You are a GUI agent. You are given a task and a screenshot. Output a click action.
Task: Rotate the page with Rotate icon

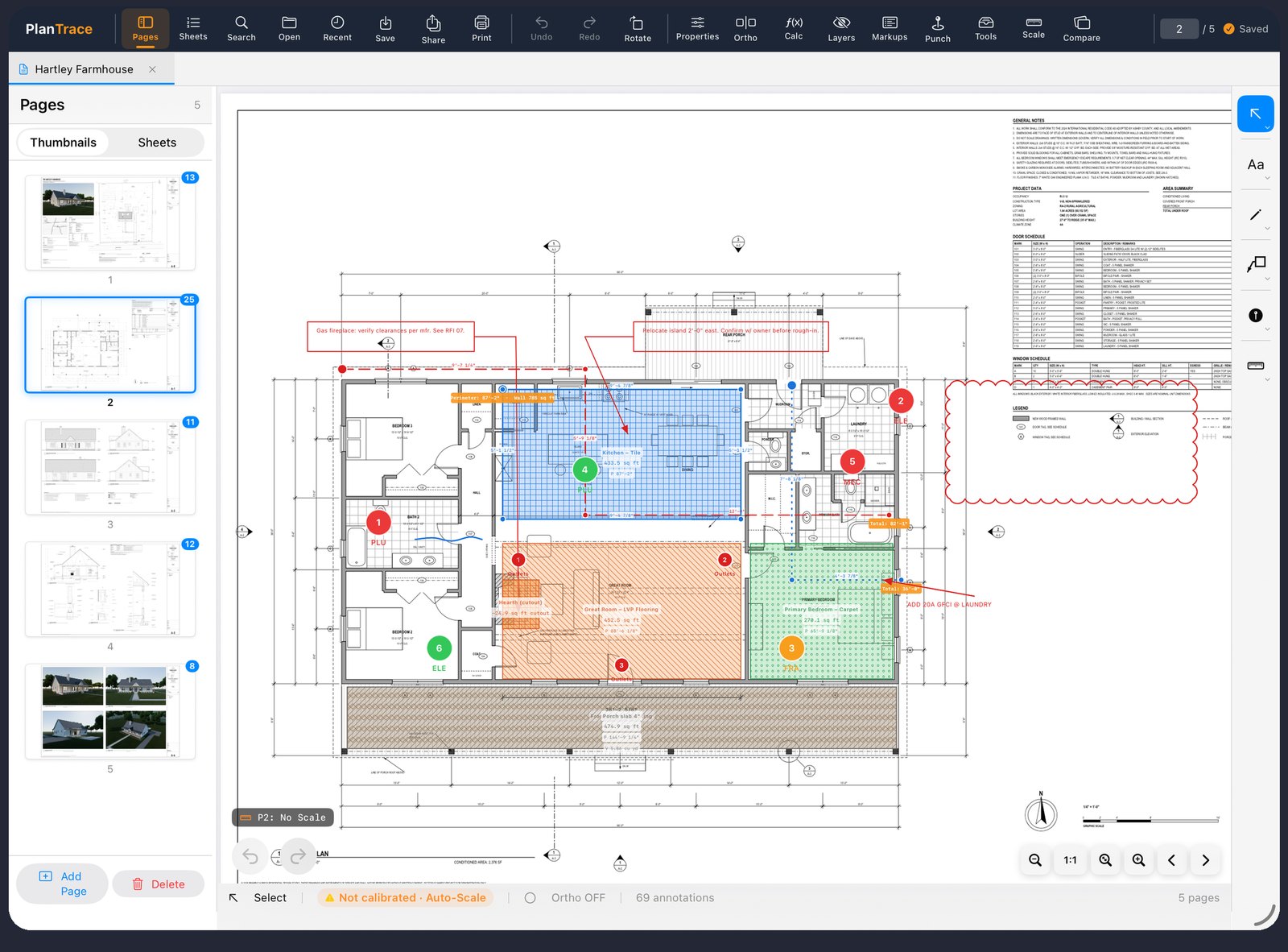click(x=638, y=28)
